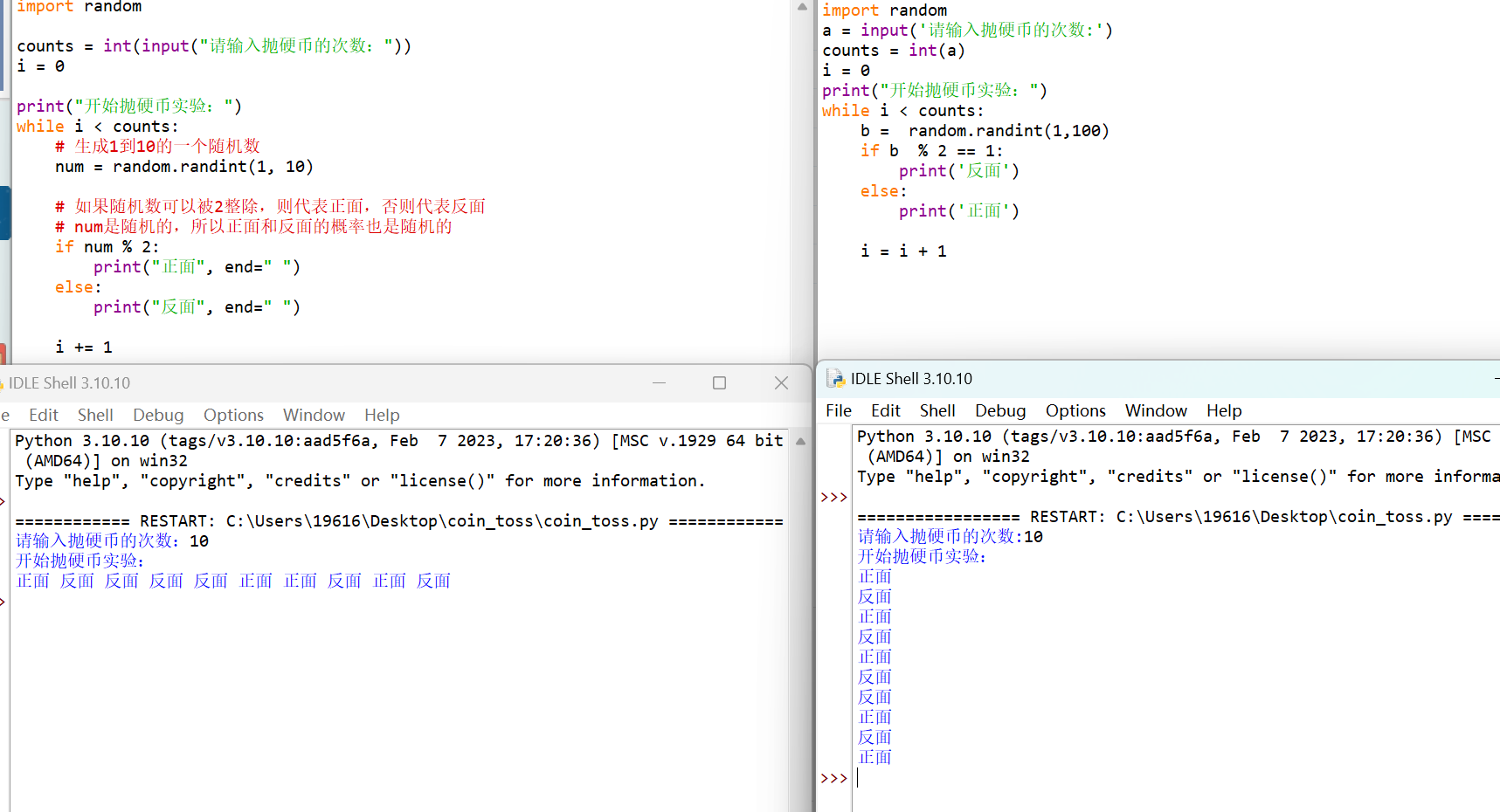Close the left IDLE Shell window
Screen dimensions: 1500x812
click(781, 382)
